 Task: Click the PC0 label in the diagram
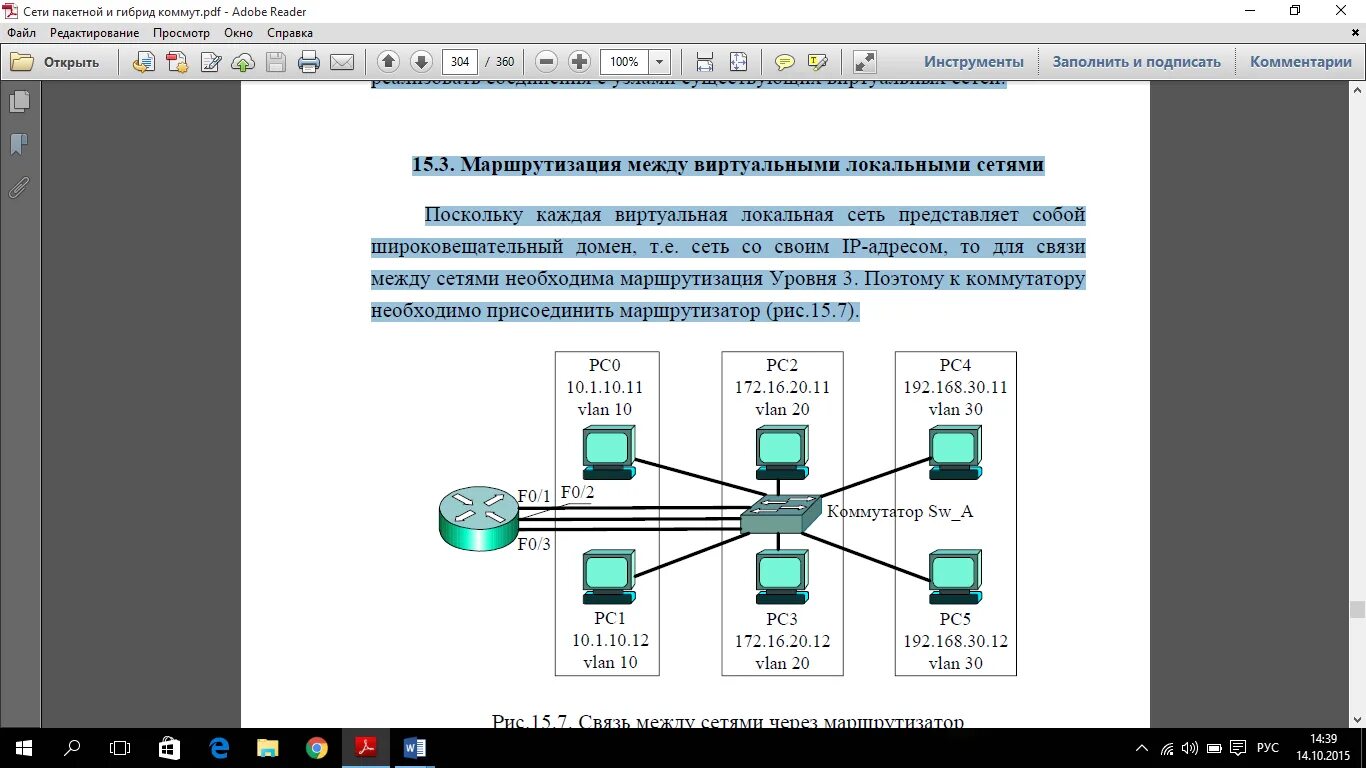604,366
